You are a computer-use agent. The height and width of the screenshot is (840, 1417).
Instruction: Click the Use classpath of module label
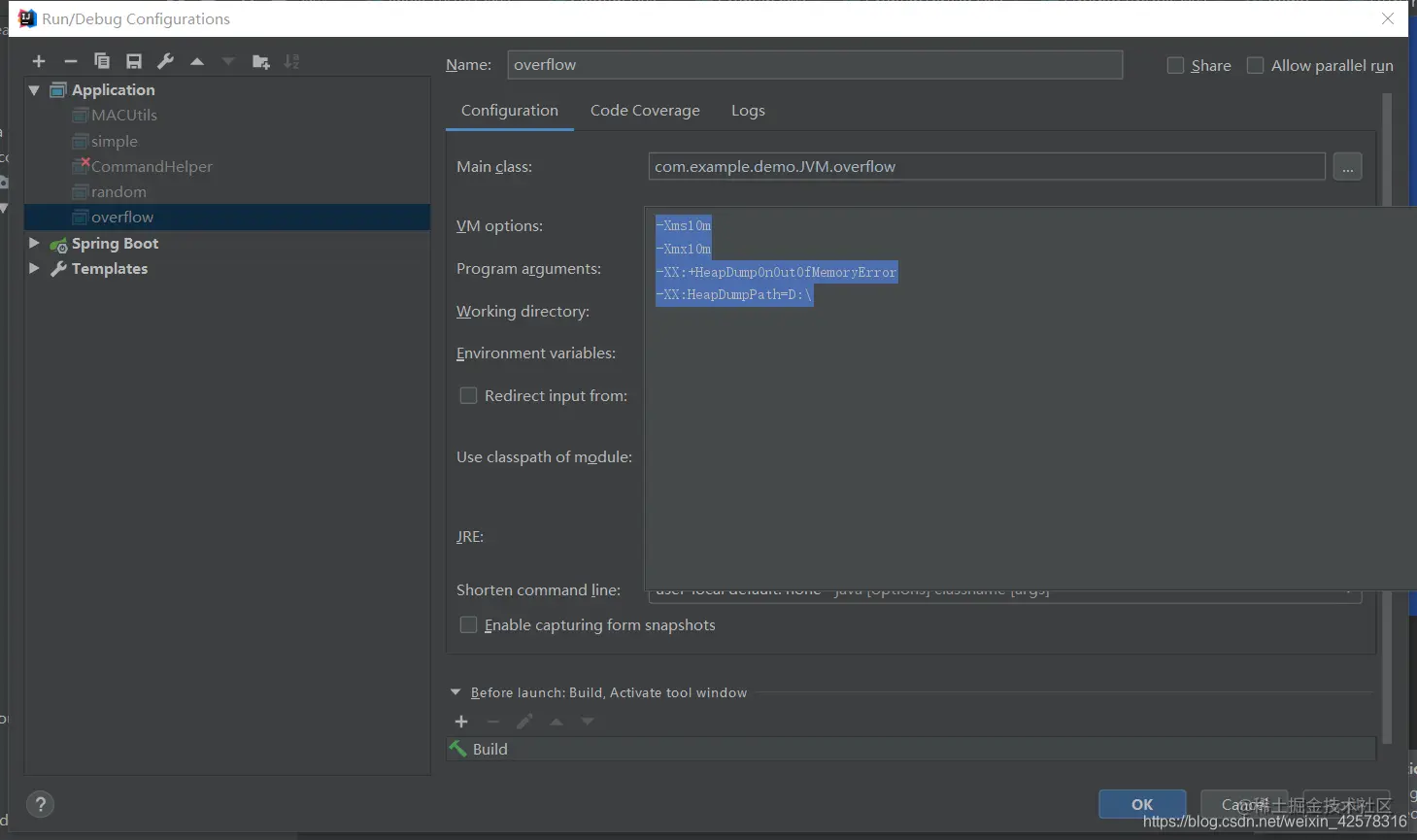pyautogui.click(x=544, y=457)
